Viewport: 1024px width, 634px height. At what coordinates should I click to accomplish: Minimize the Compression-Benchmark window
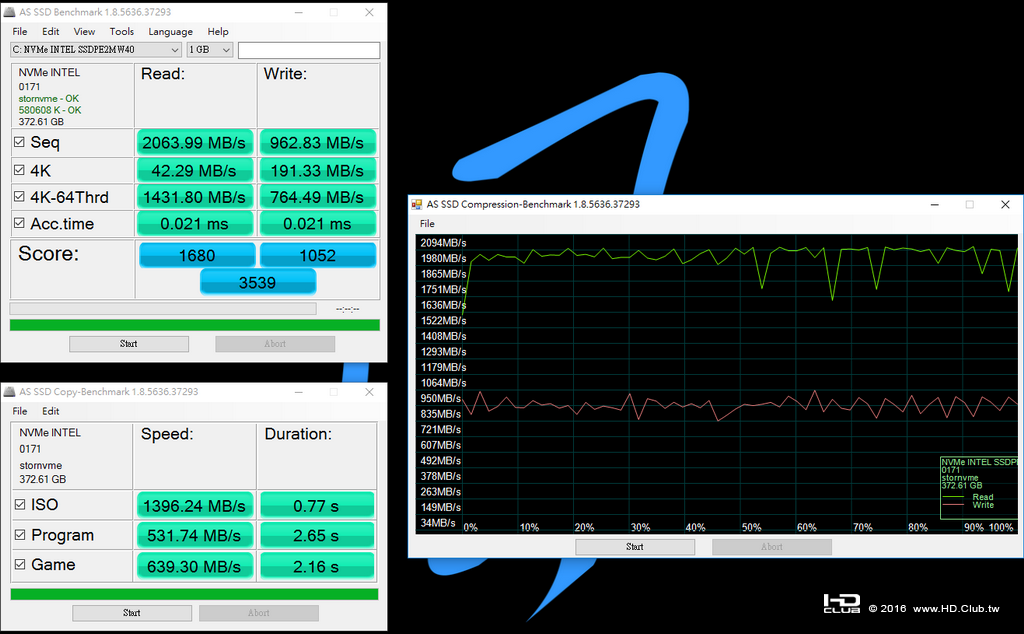tap(935, 204)
